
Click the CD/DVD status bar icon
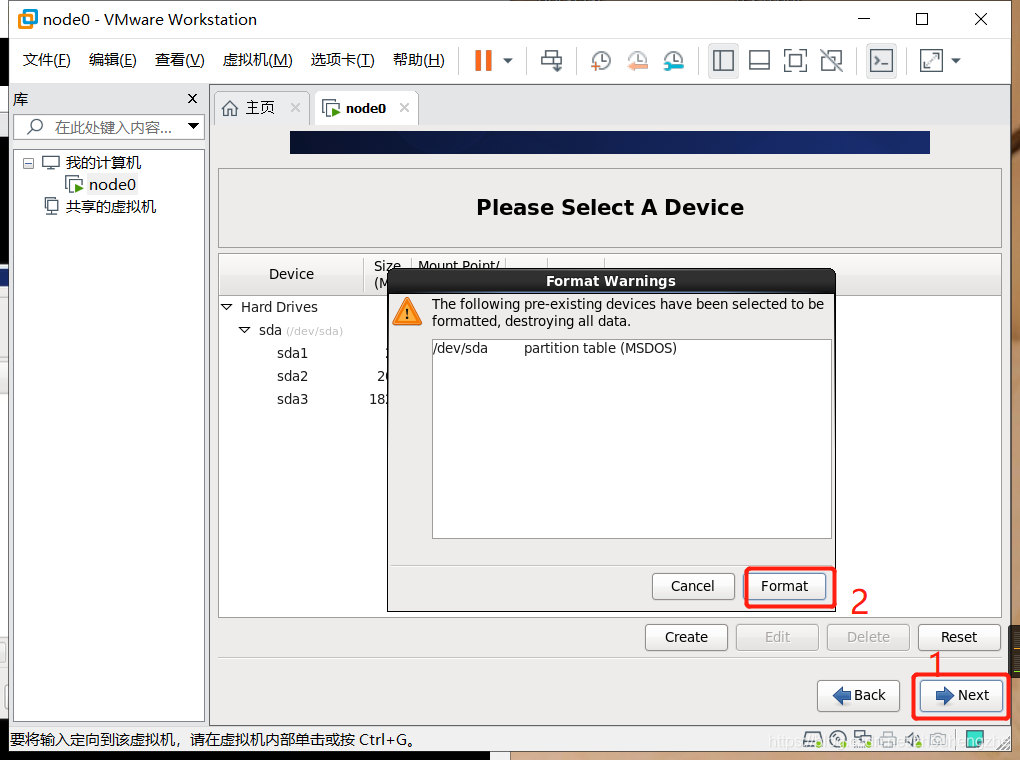point(838,740)
